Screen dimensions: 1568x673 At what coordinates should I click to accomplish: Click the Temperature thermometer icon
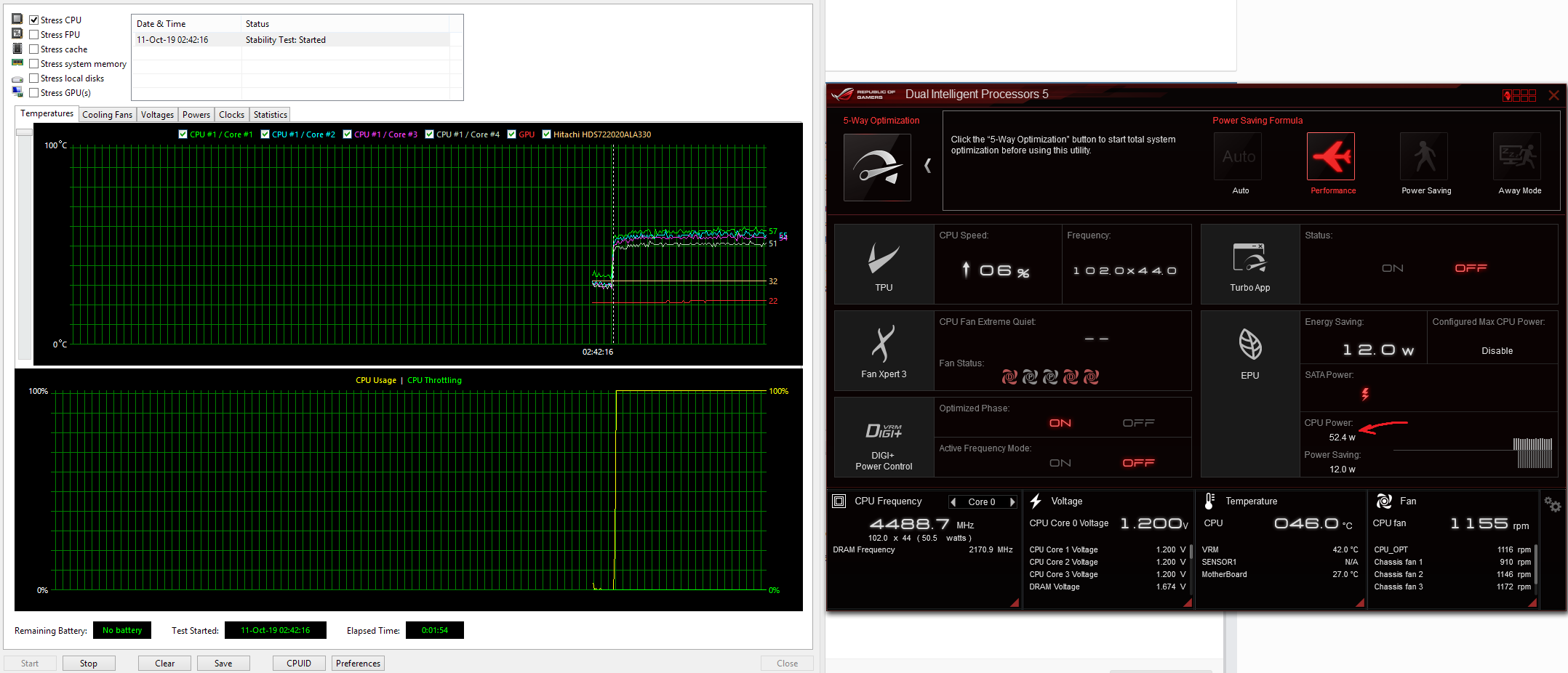pos(1209,501)
